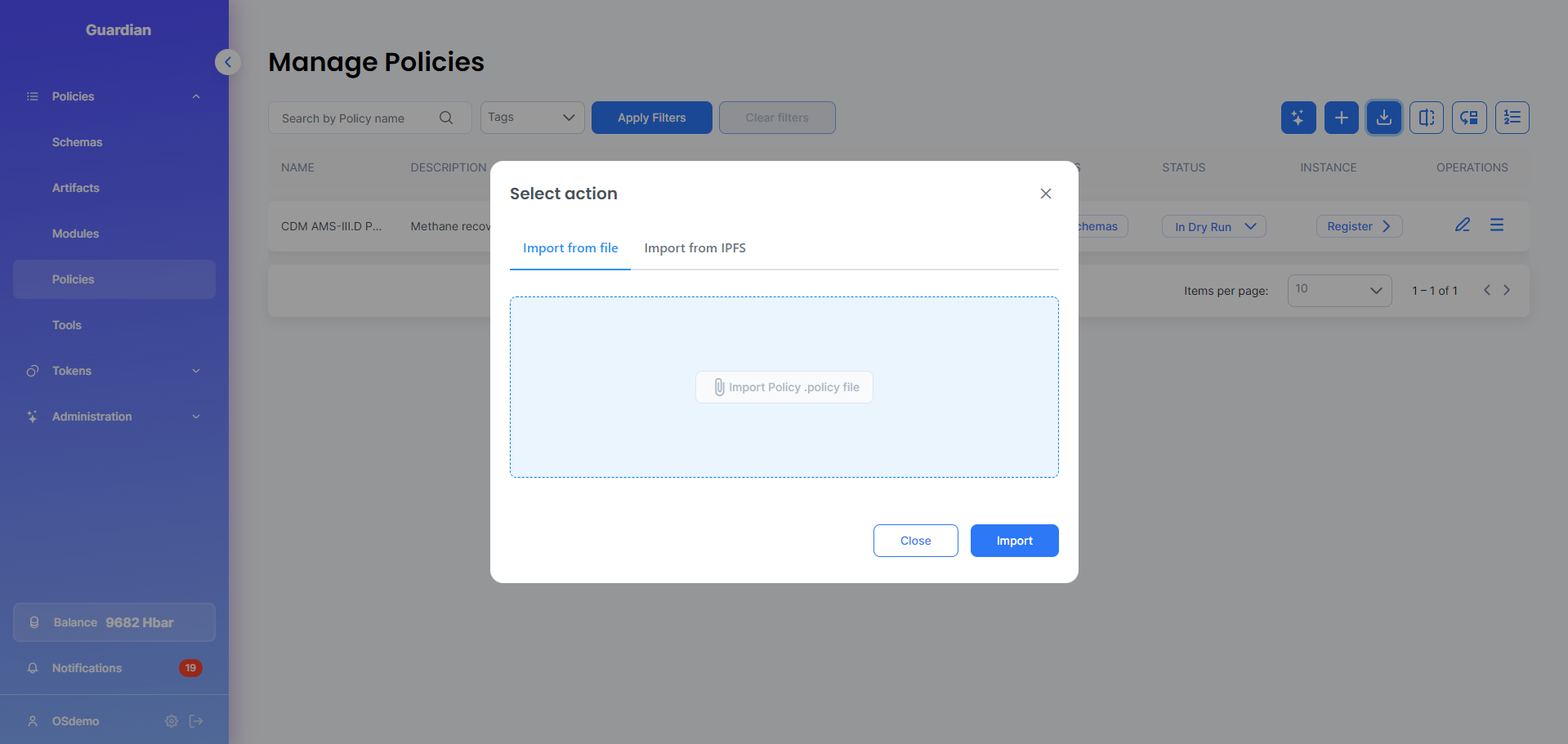
Task: Click the logout icon next to OSdemo
Action: (196, 721)
